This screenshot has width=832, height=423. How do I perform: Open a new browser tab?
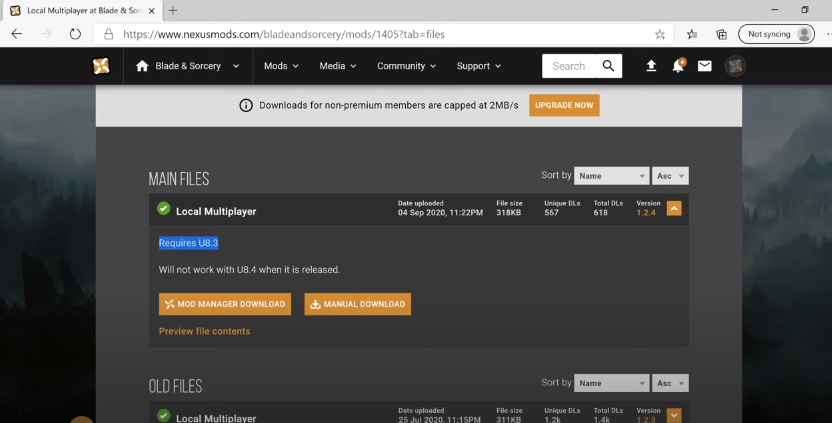173,10
